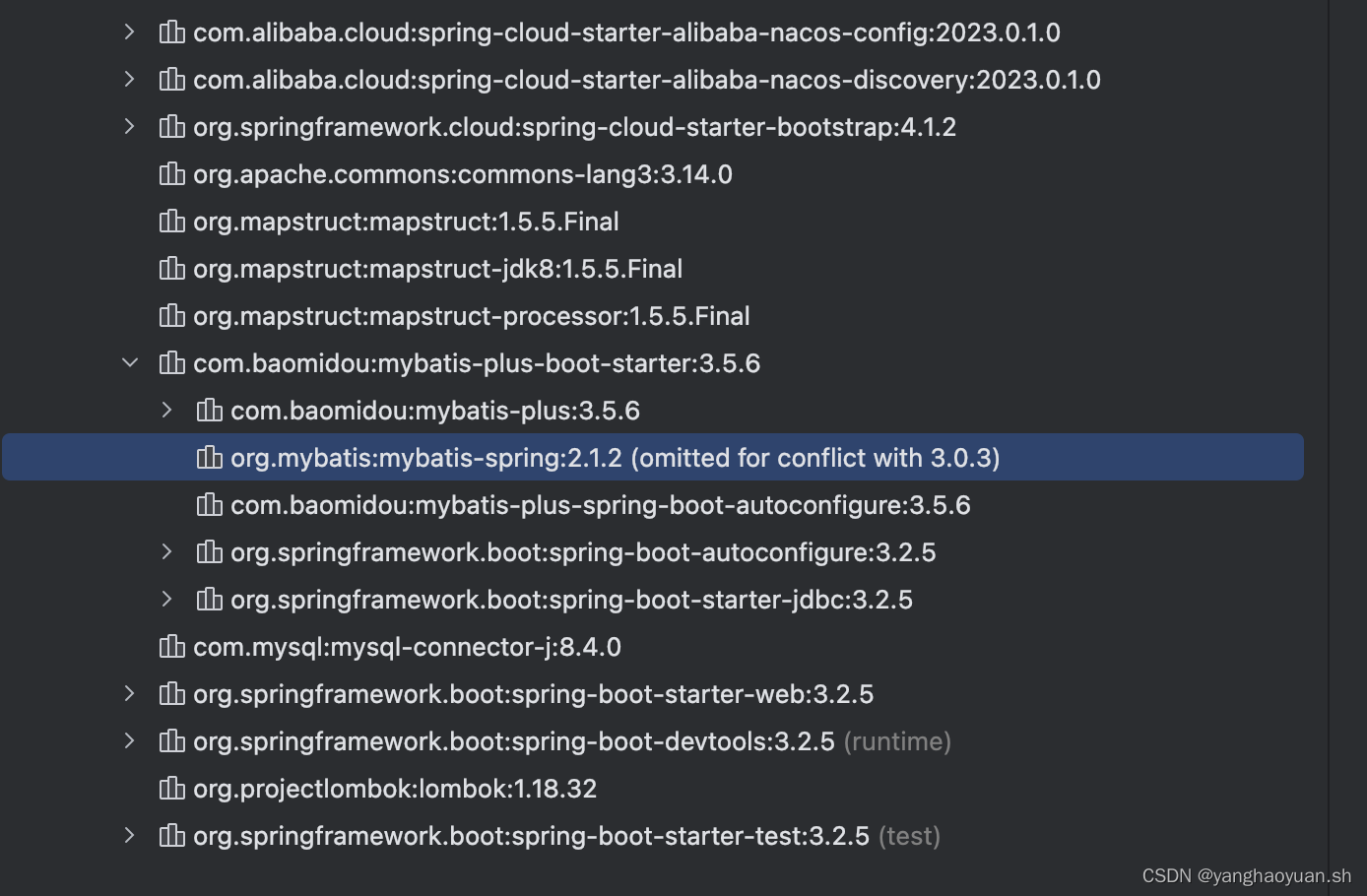The width and height of the screenshot is (1367, 896).
Task: Click the (test) scope label
Action: point(909,836)
